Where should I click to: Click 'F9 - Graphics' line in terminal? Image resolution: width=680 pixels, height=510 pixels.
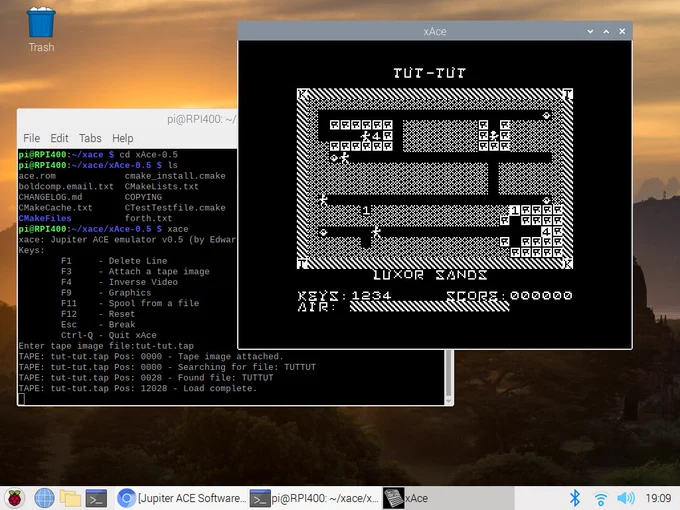106,293
